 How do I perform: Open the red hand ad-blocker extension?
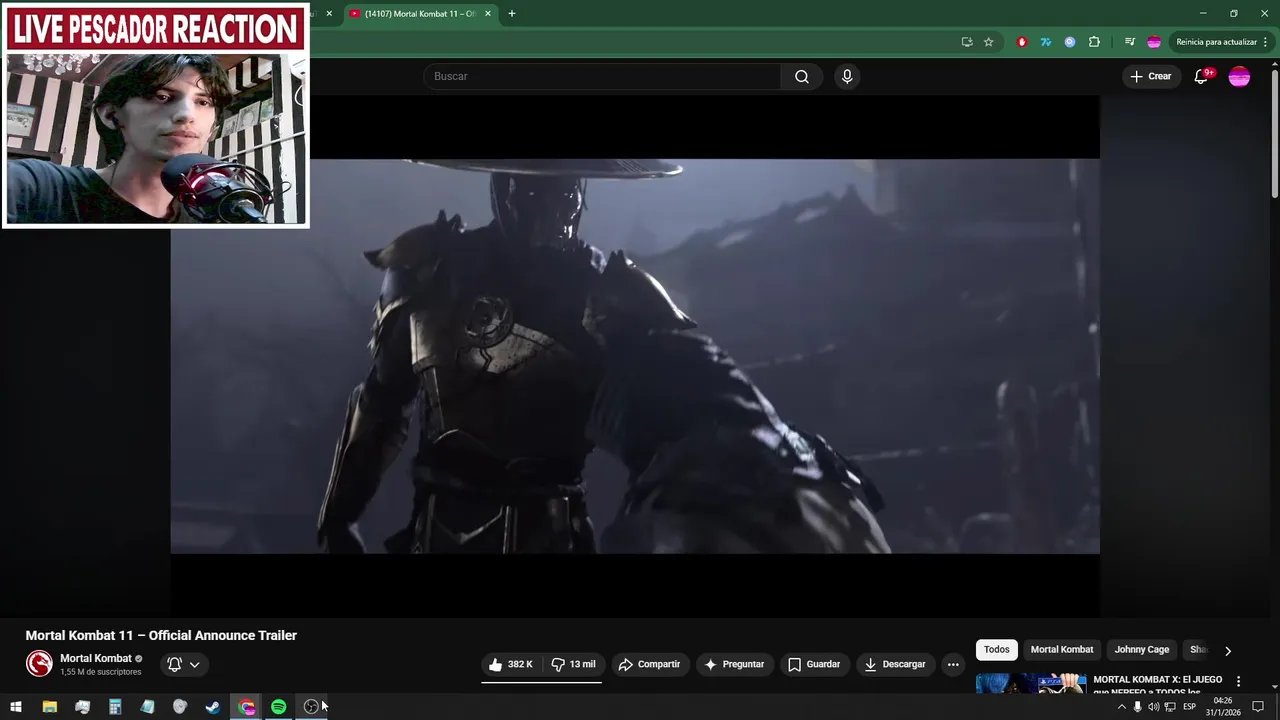1021,42
